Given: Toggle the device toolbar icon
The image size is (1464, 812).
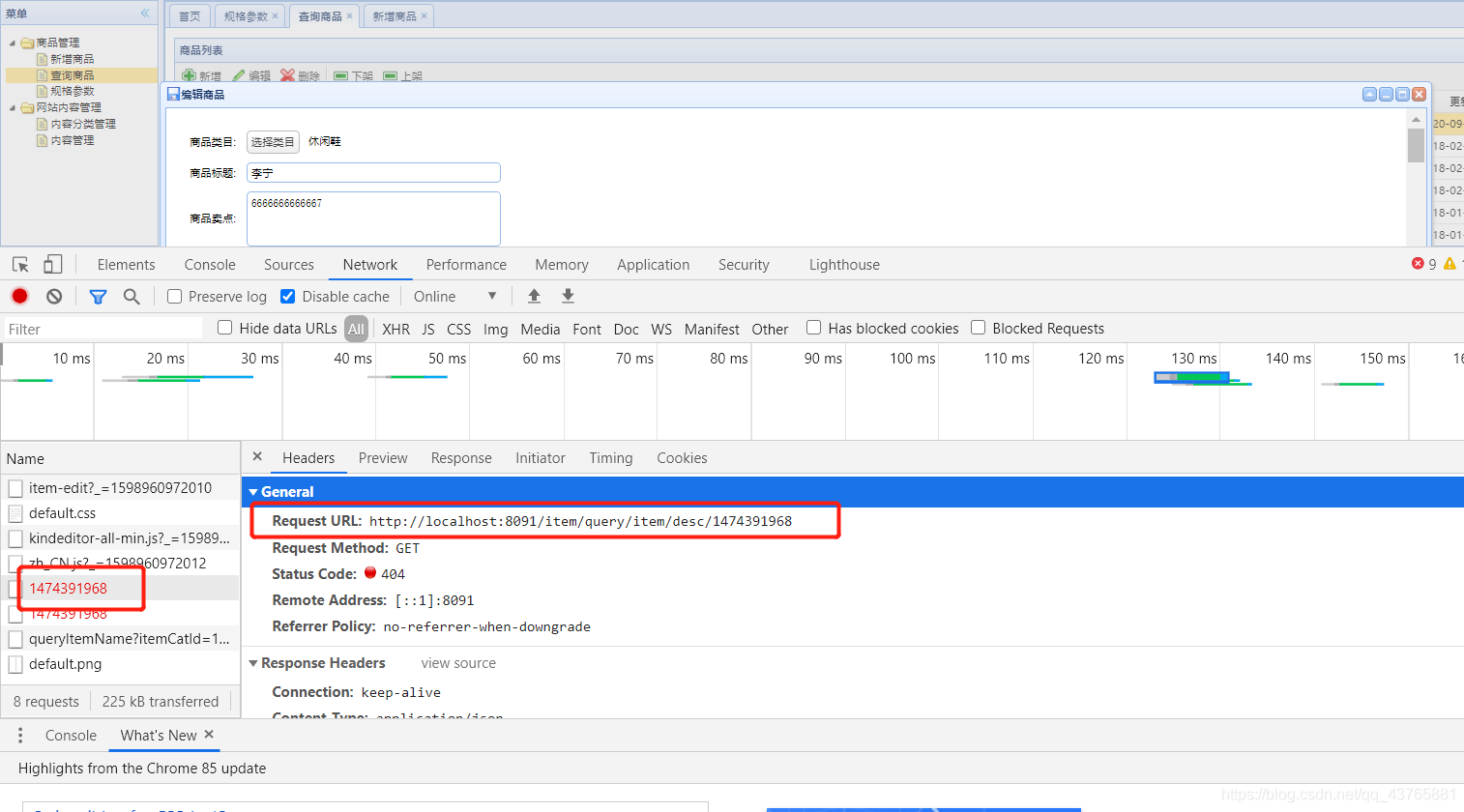Looking at the screenshot, I should 53,264.
